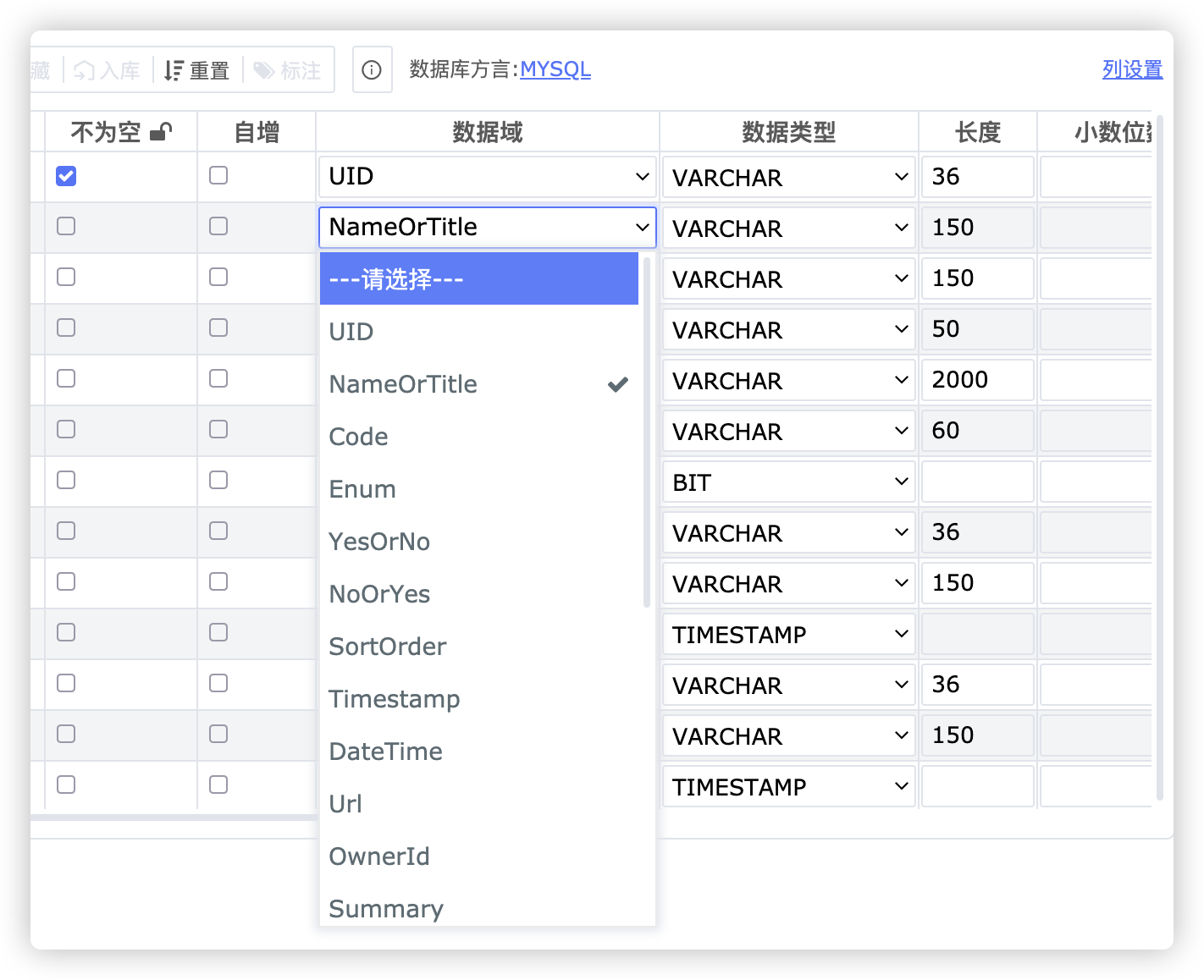Select Code from the open field list

pyautogui.click(x=358, y=437)
